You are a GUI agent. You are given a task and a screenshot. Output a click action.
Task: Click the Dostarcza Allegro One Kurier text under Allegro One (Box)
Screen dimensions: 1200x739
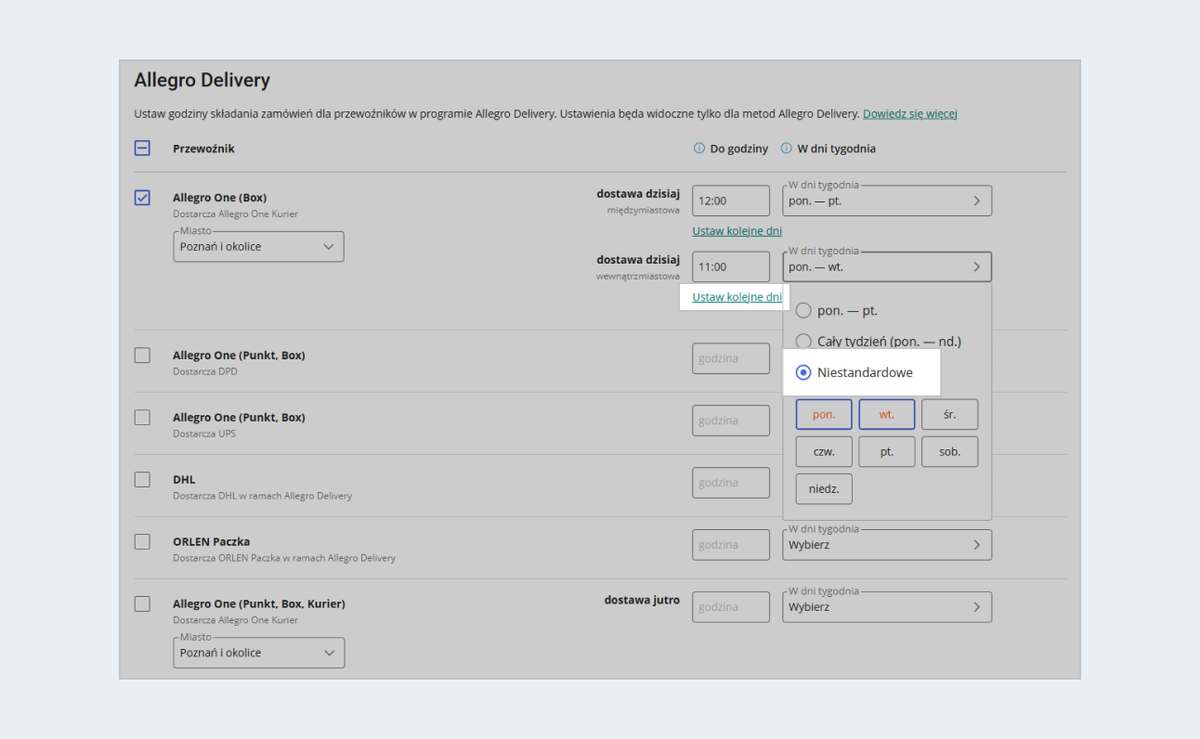point(235,214)
